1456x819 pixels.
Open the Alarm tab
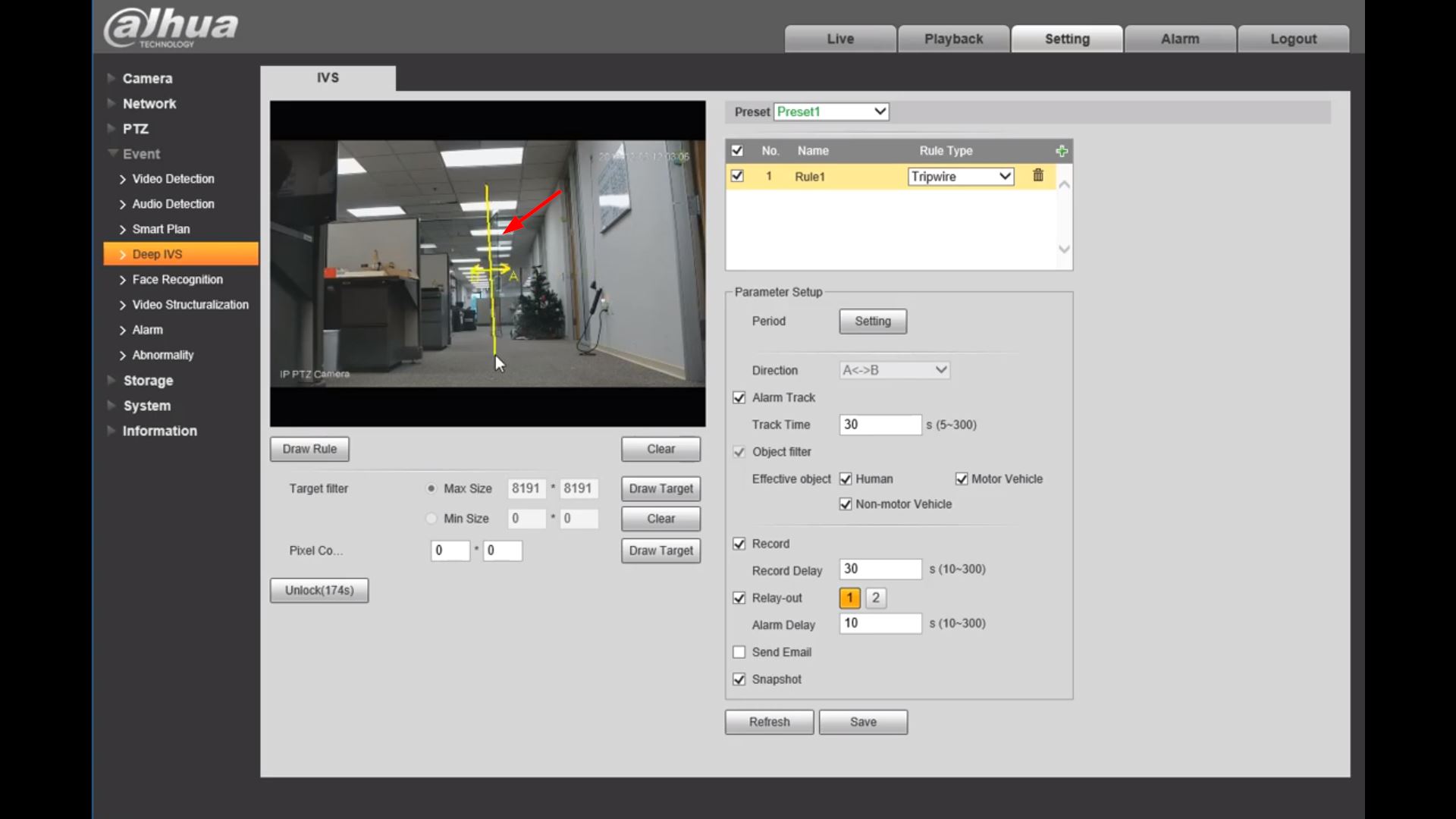[1179, 38]
